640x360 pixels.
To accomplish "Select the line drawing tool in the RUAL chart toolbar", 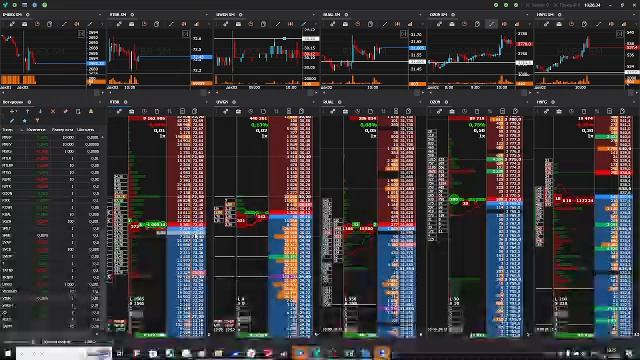I will [384, 24].
